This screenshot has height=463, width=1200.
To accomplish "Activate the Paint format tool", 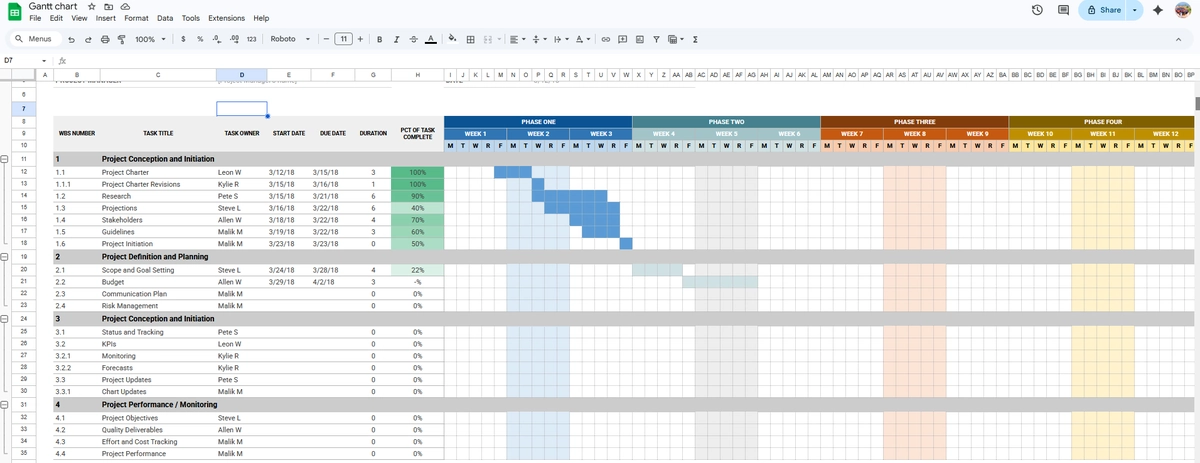I will [121, 39].
